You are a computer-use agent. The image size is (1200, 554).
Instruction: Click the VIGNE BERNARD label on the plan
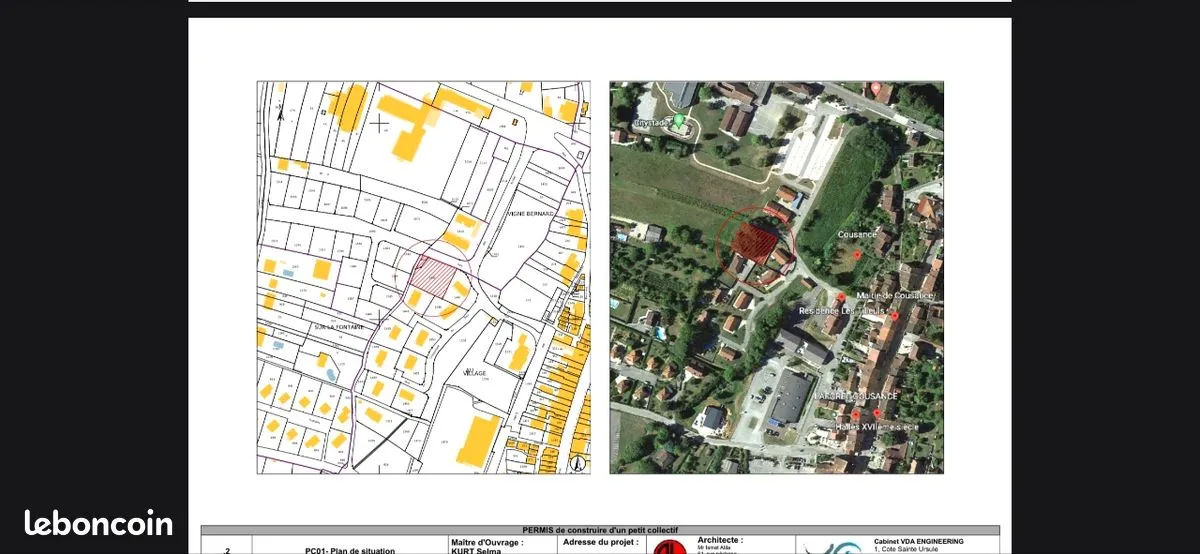[529, 212]
